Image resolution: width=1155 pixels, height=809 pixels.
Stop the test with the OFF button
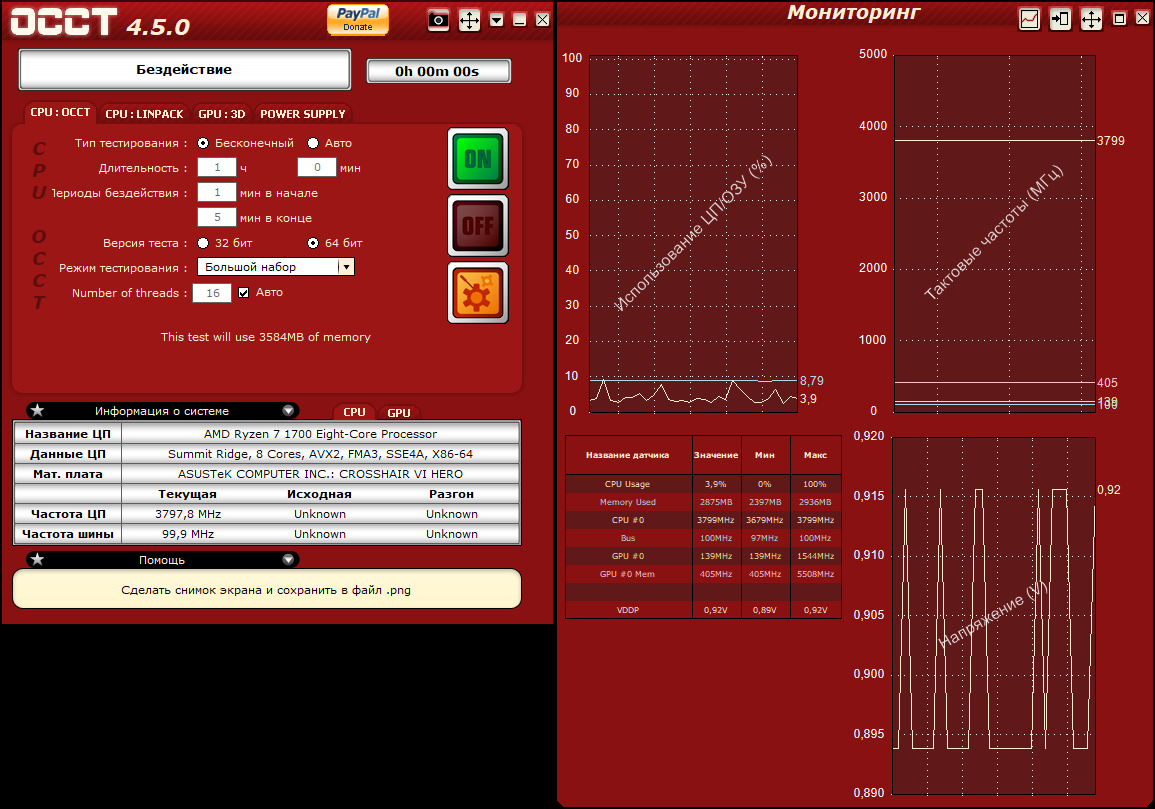tap(478, 225)
